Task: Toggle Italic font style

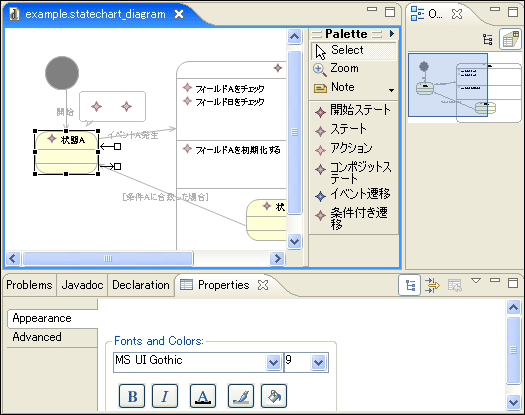Action: pyautogui.click(x=165, y=396)
